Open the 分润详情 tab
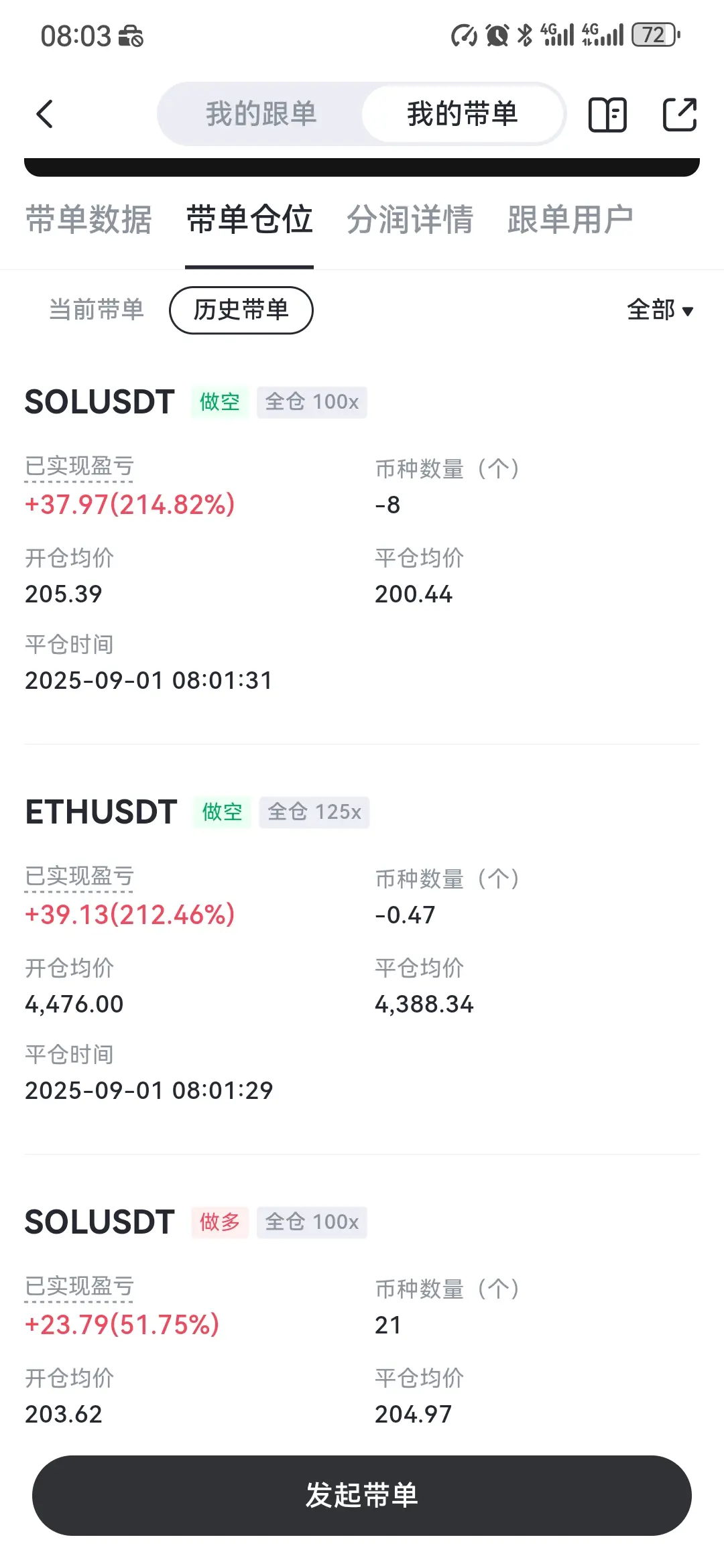This screenshot has width=724, height=1568. (410, 220)
